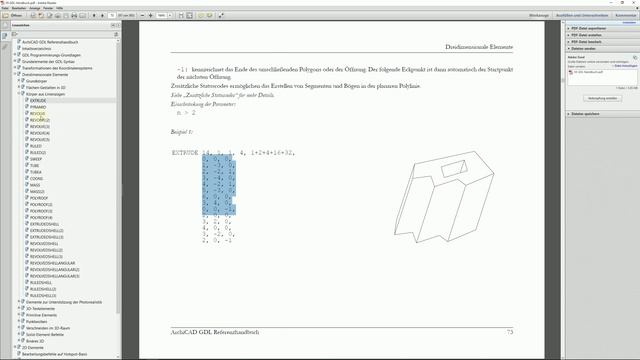640x360 pixels.
Task: Open the zoom percentage dropdown arrow
Action: [x=170, y=16]
